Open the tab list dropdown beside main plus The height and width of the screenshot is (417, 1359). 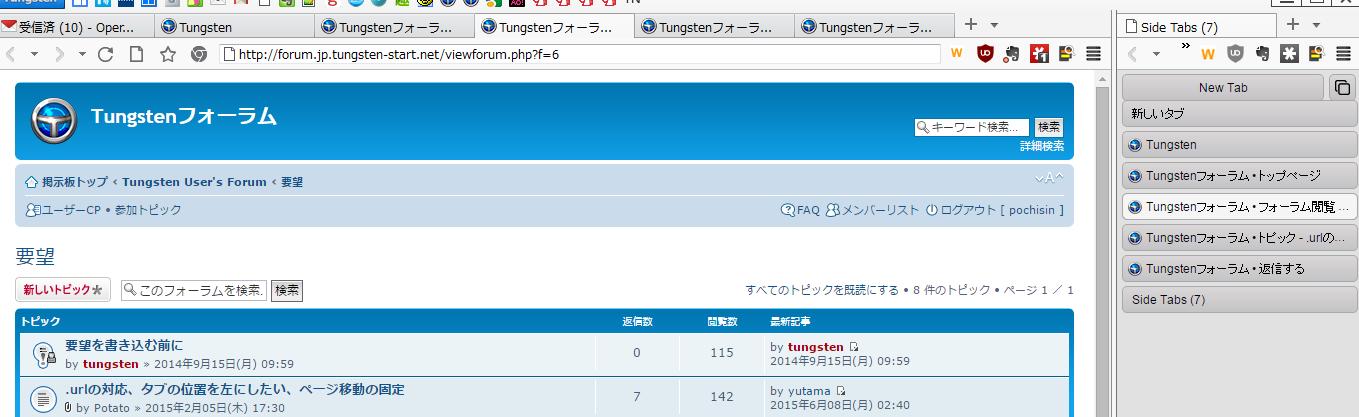tap(994, 25)
